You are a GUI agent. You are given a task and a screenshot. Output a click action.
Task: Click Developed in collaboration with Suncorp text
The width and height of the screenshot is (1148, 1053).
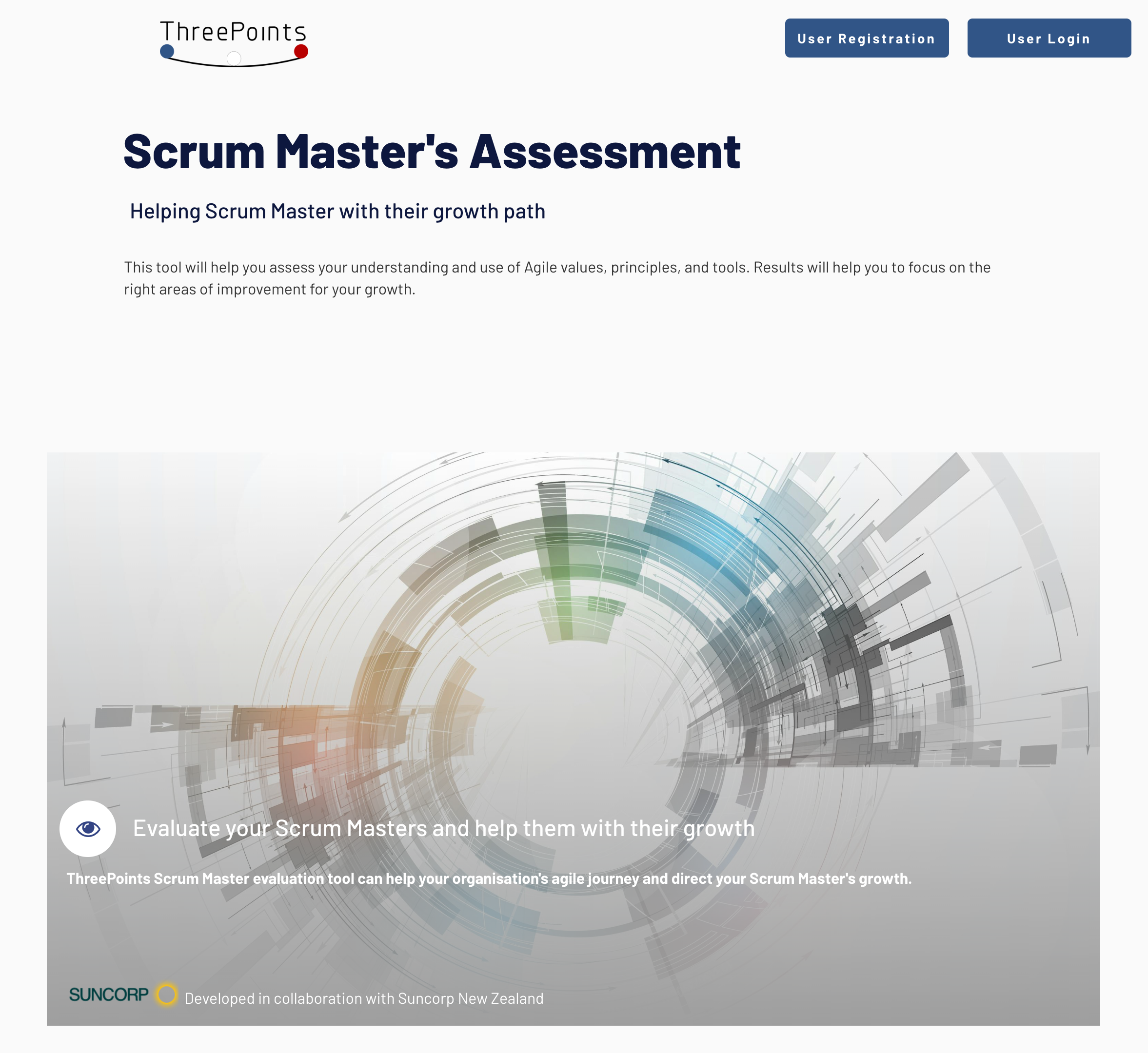pos(364,998)
